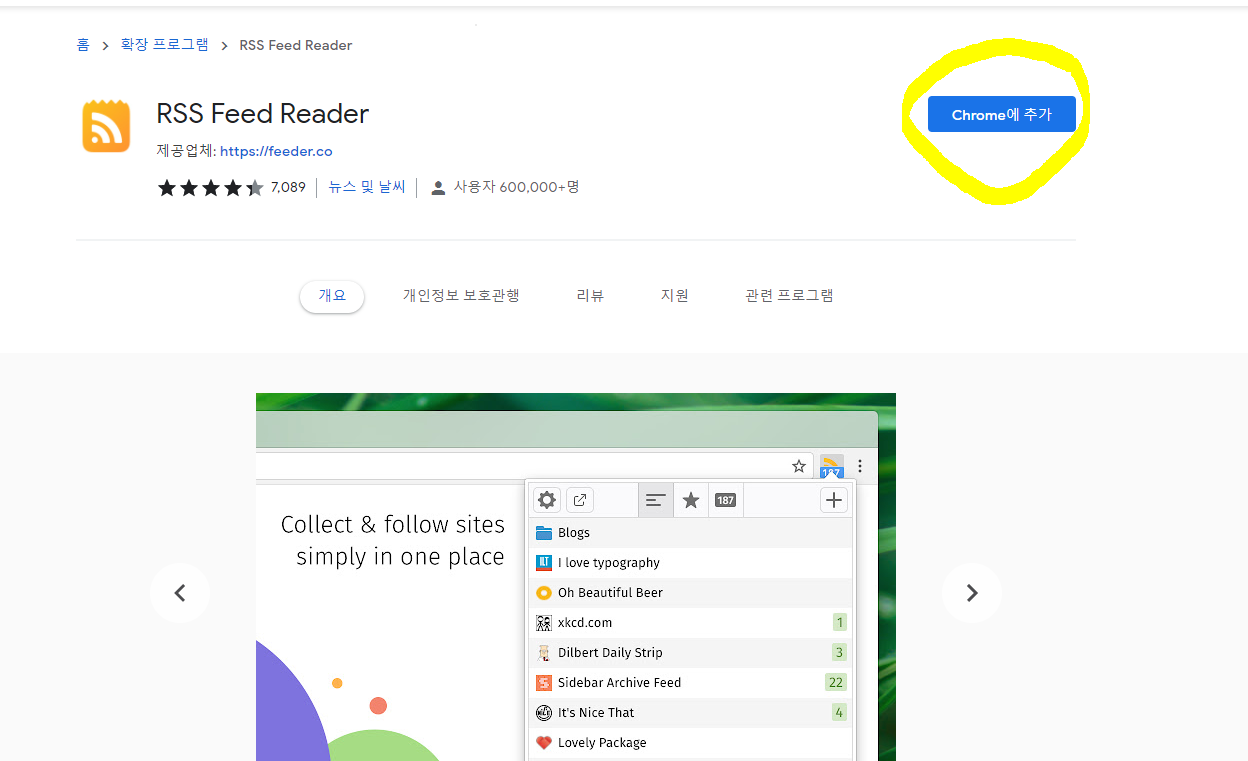Click the RSS extension icon in the browser toolbar
This screenshot has width=1248, height=761.
[832, 467]
